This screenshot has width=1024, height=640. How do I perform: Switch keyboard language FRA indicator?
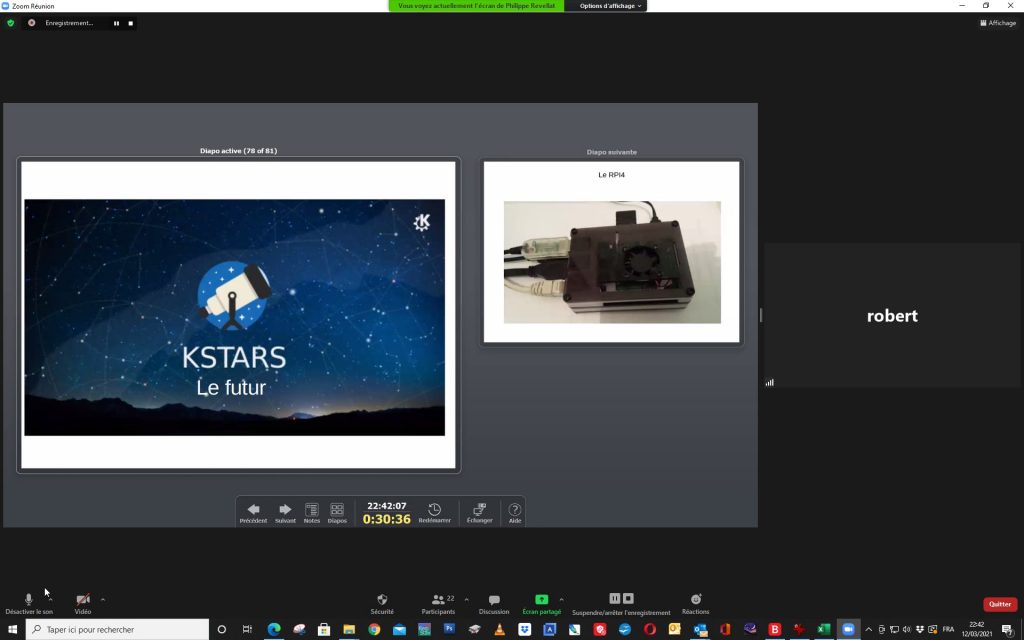tap(948, 630)
